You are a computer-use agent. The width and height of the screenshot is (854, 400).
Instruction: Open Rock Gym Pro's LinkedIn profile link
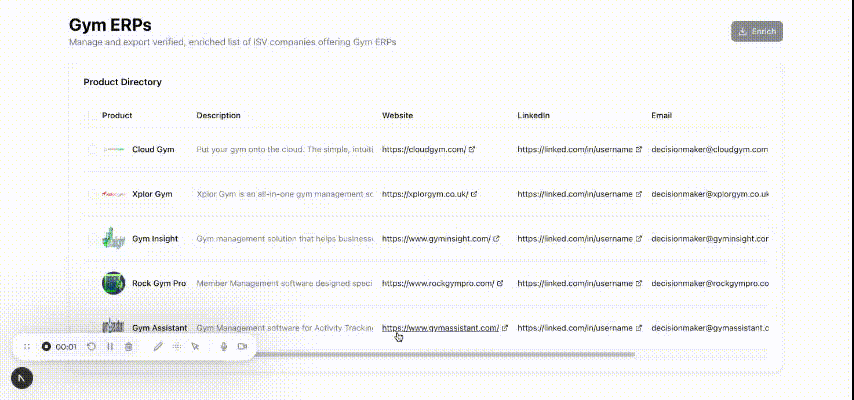580,283
